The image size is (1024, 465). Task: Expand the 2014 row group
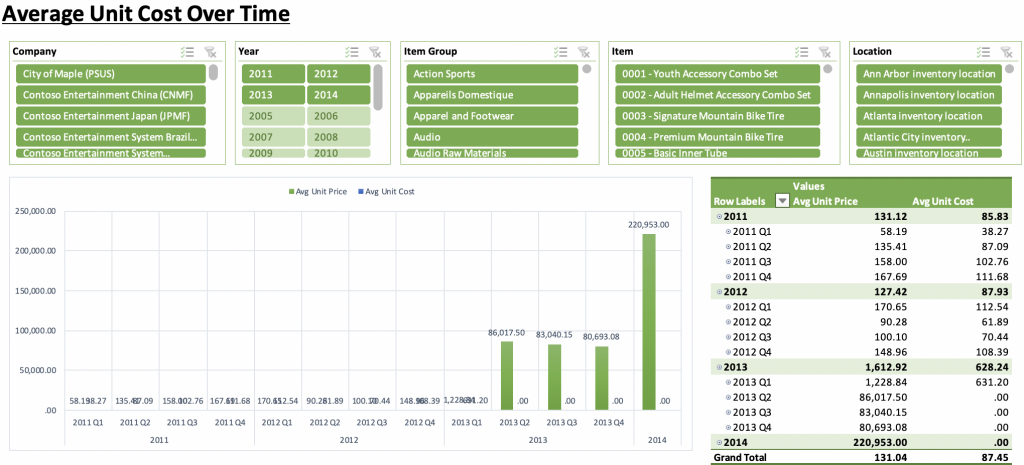718,443
